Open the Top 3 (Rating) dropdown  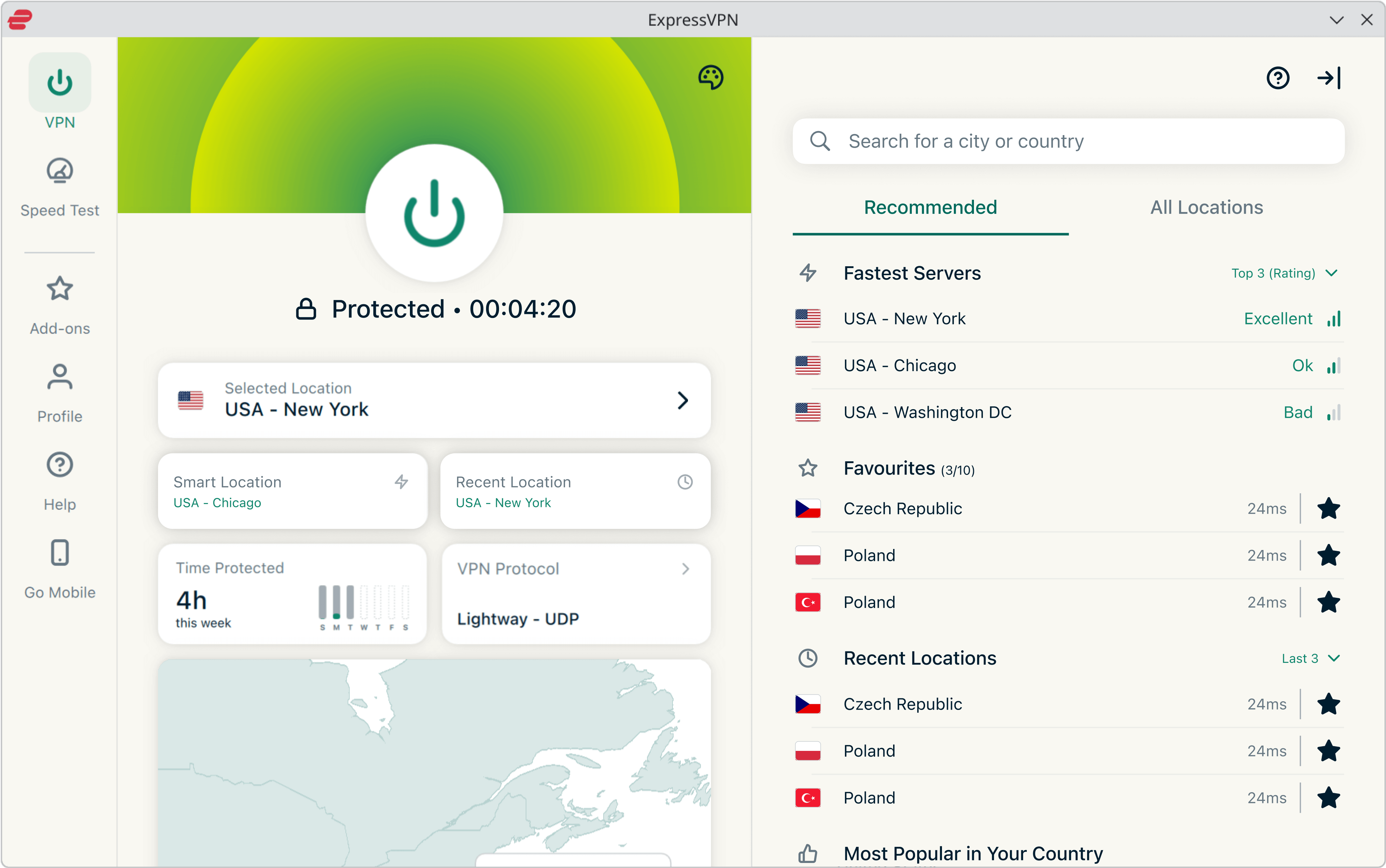(1284, 273)
